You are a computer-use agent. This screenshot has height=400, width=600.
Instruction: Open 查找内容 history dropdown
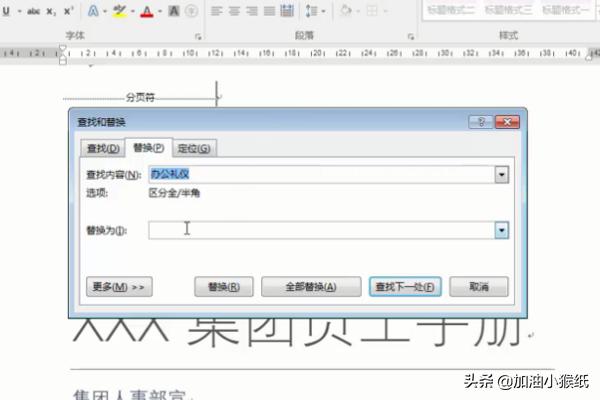[502, 175]
